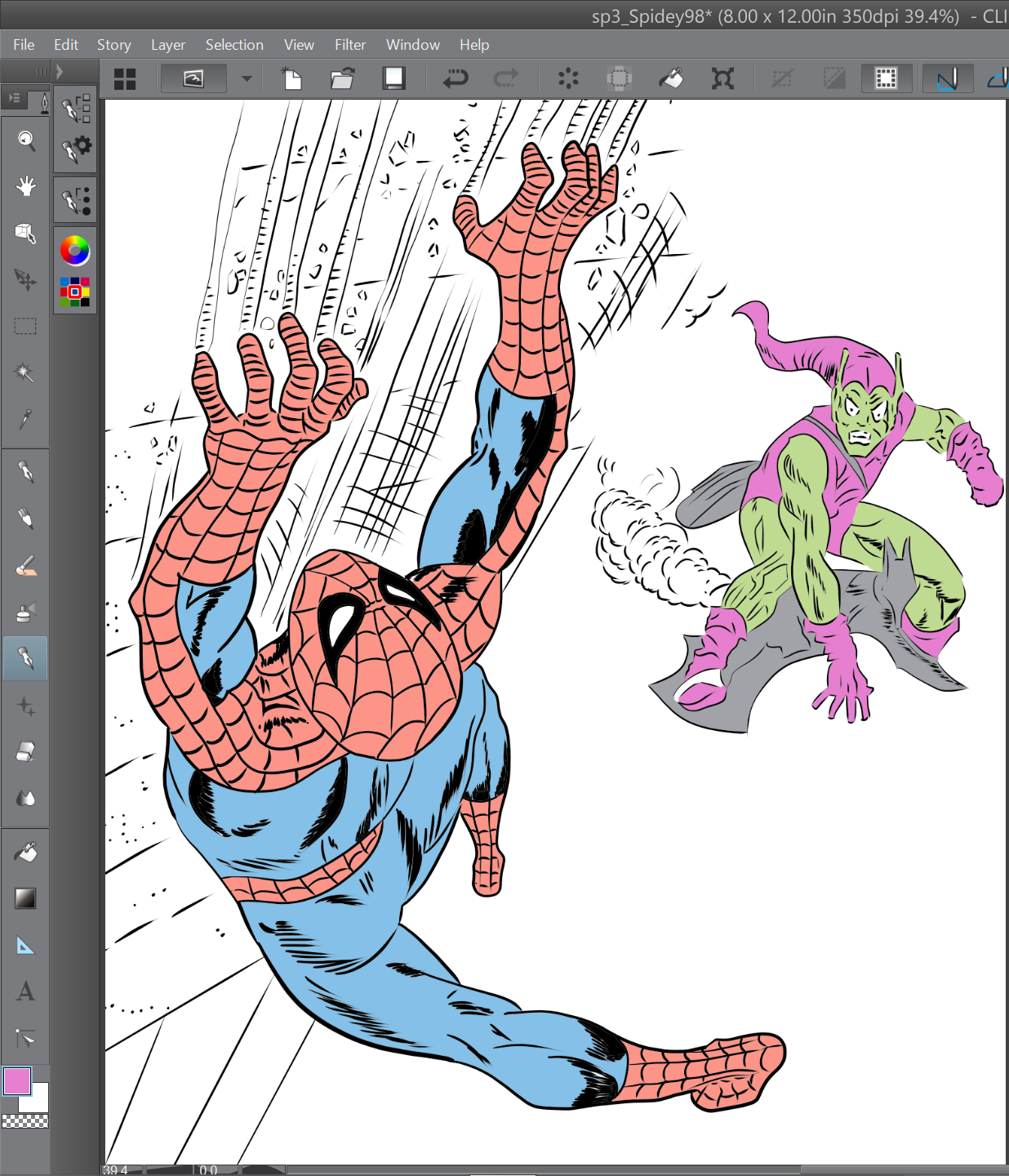
Task: Select the Decoration sparkle tool
Action: click(x=25, y=706)
